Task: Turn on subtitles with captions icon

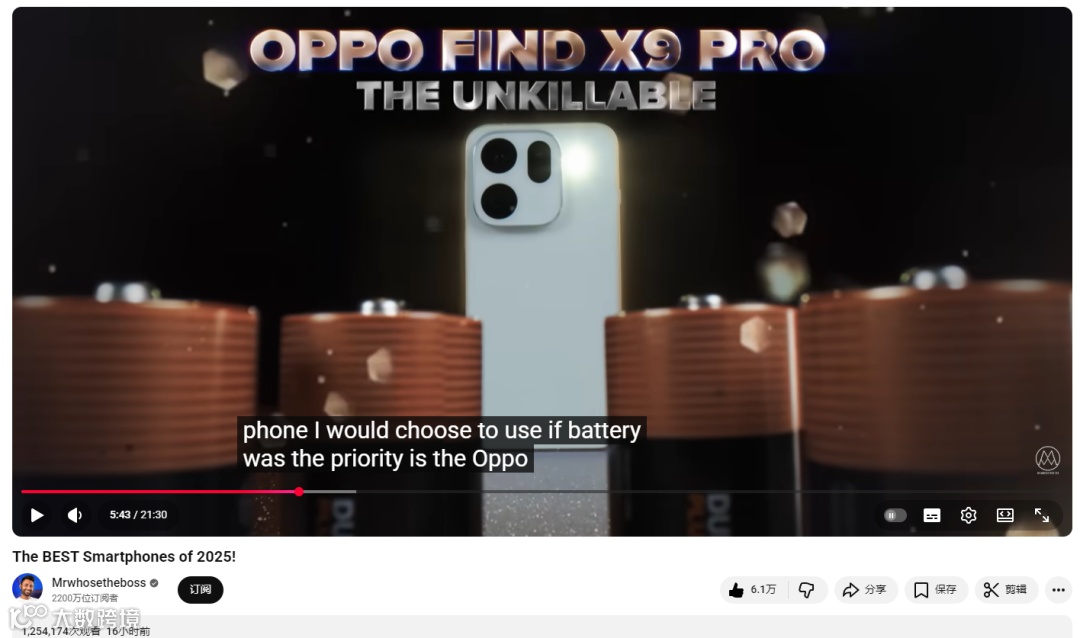Action: pos(931,515)
